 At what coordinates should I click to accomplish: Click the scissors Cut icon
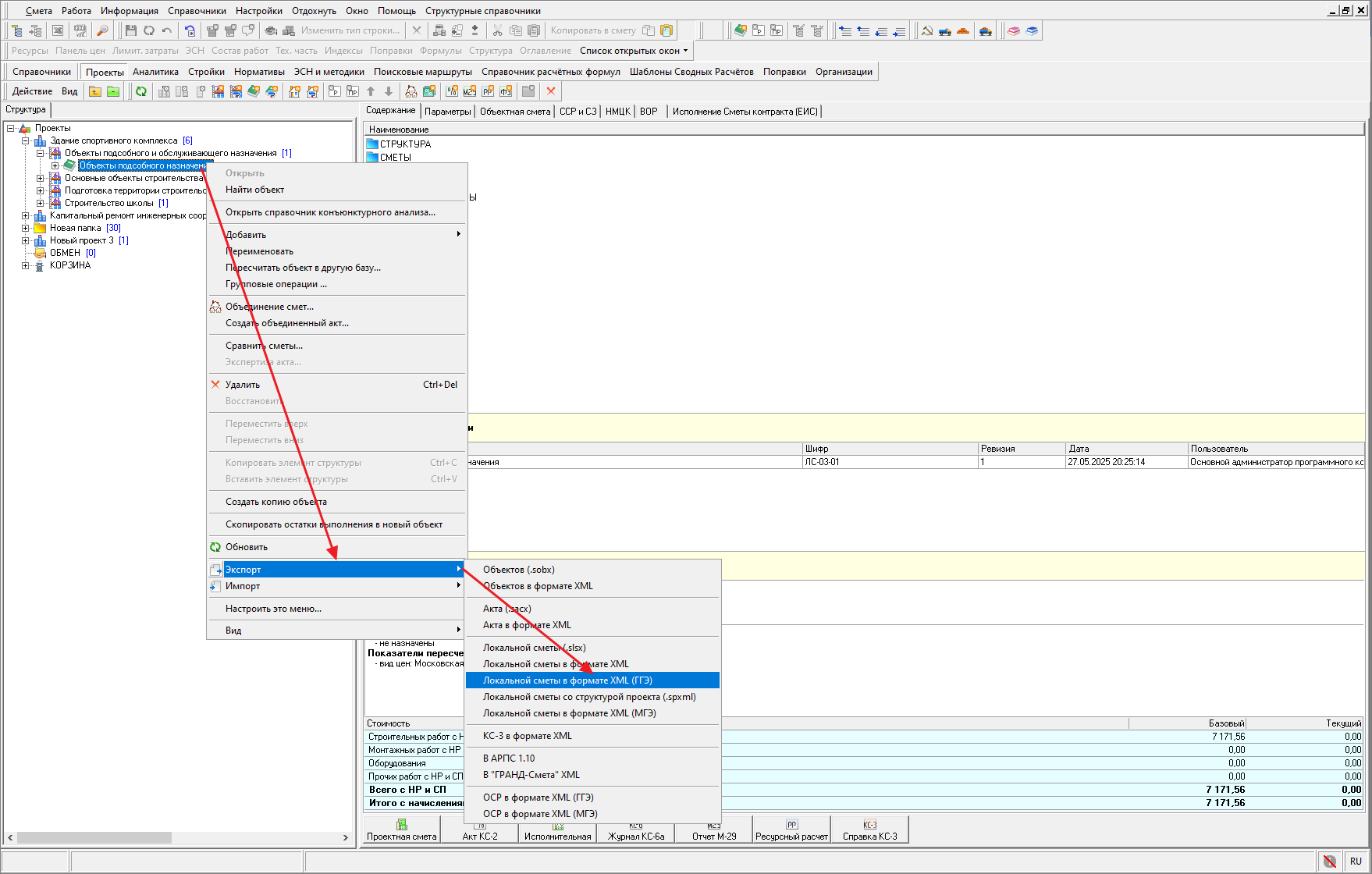497,30
